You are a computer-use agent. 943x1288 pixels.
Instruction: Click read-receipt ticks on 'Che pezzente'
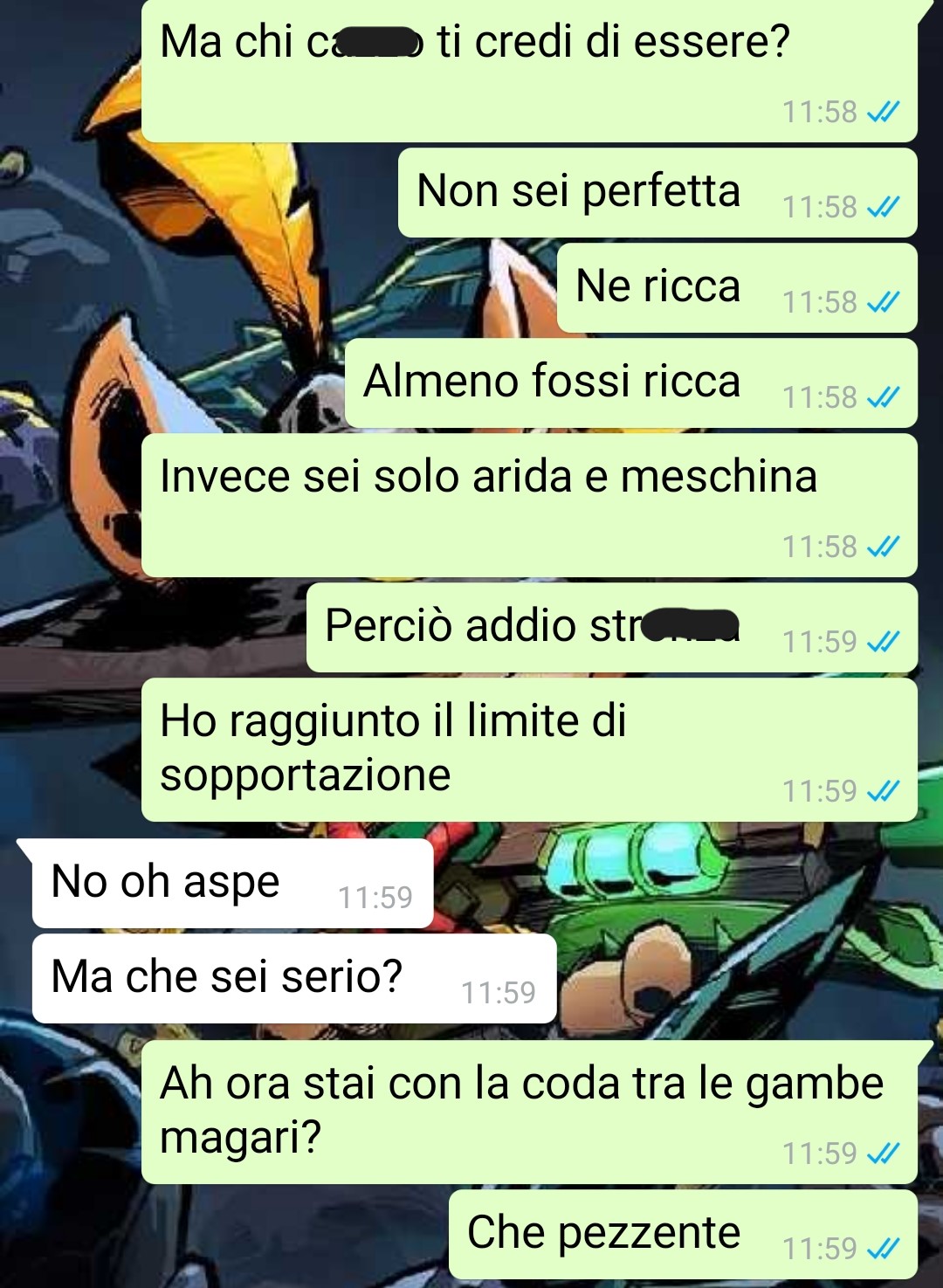point(883,1249)
